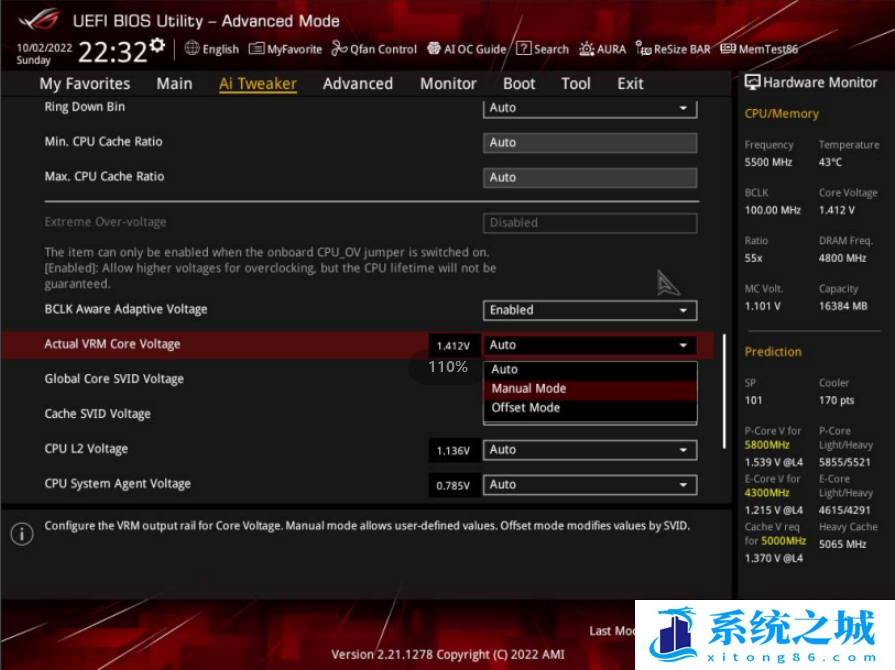The width and height of the screenshot is (895, 670).
Task: Click the Search question-mark icon
Action: click(523, 49)
